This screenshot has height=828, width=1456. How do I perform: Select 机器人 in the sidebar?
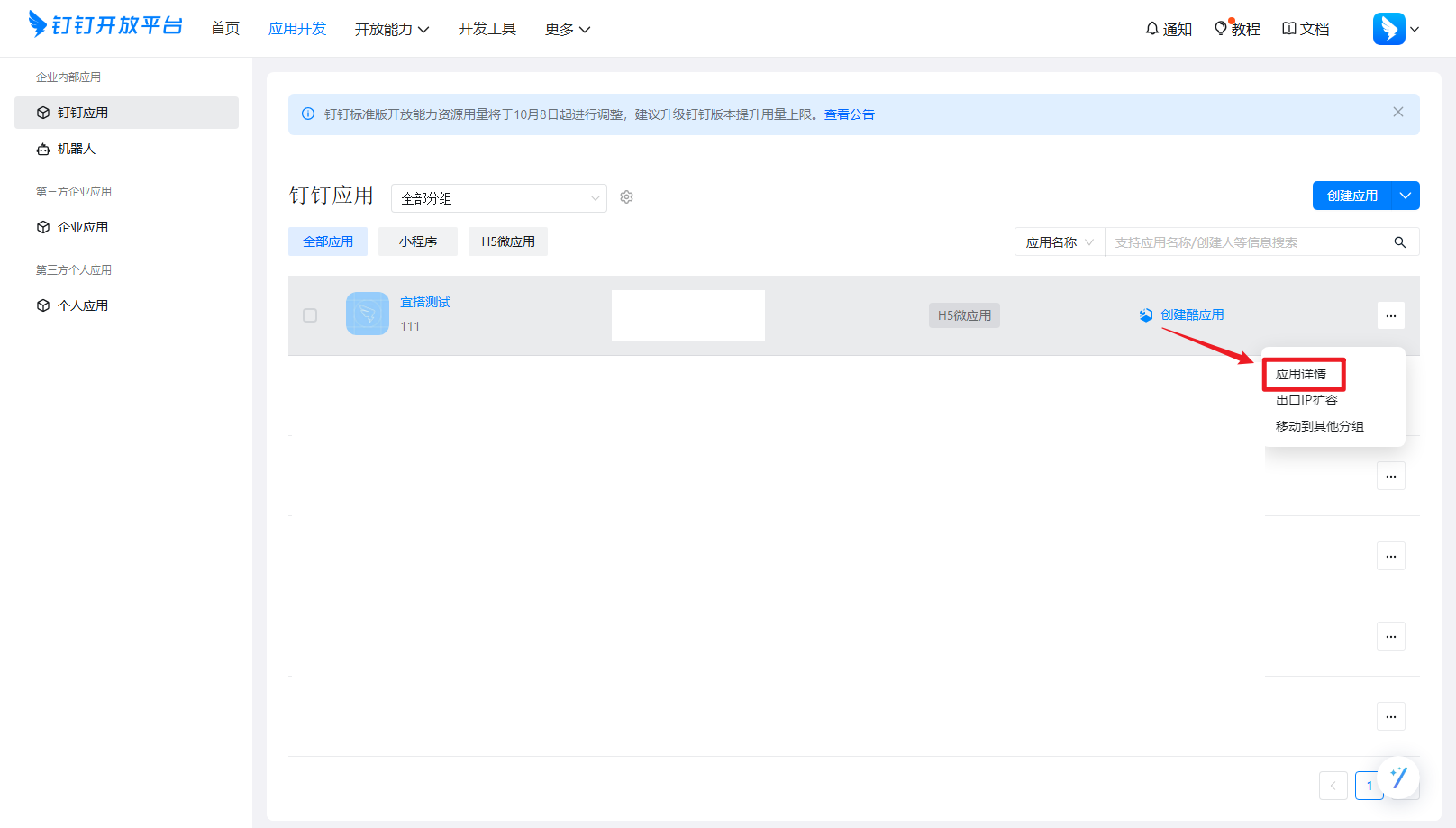tap(126, 149)
